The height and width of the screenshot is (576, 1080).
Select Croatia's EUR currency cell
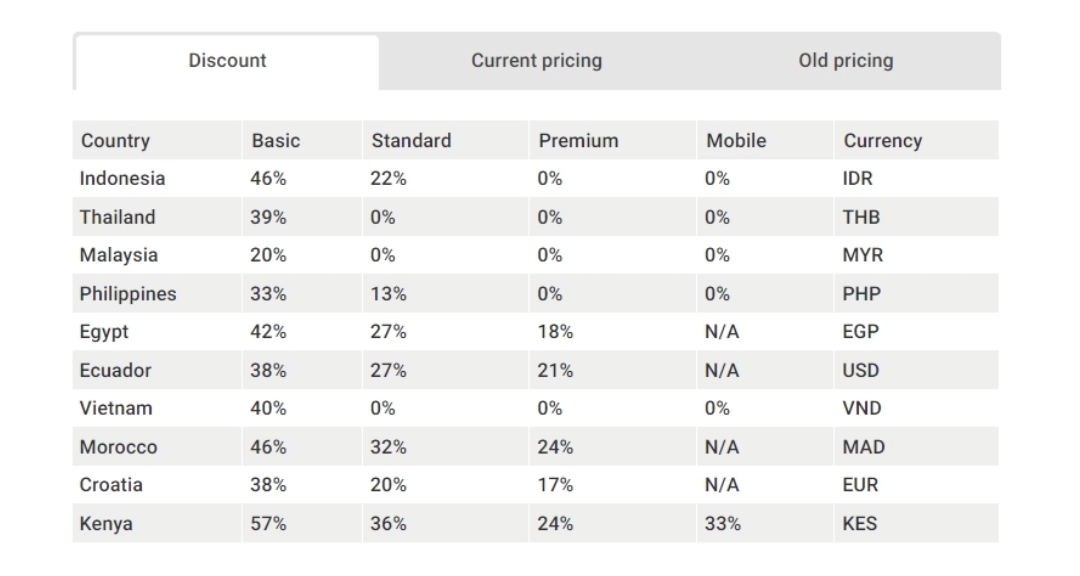(x=917, y=484)
